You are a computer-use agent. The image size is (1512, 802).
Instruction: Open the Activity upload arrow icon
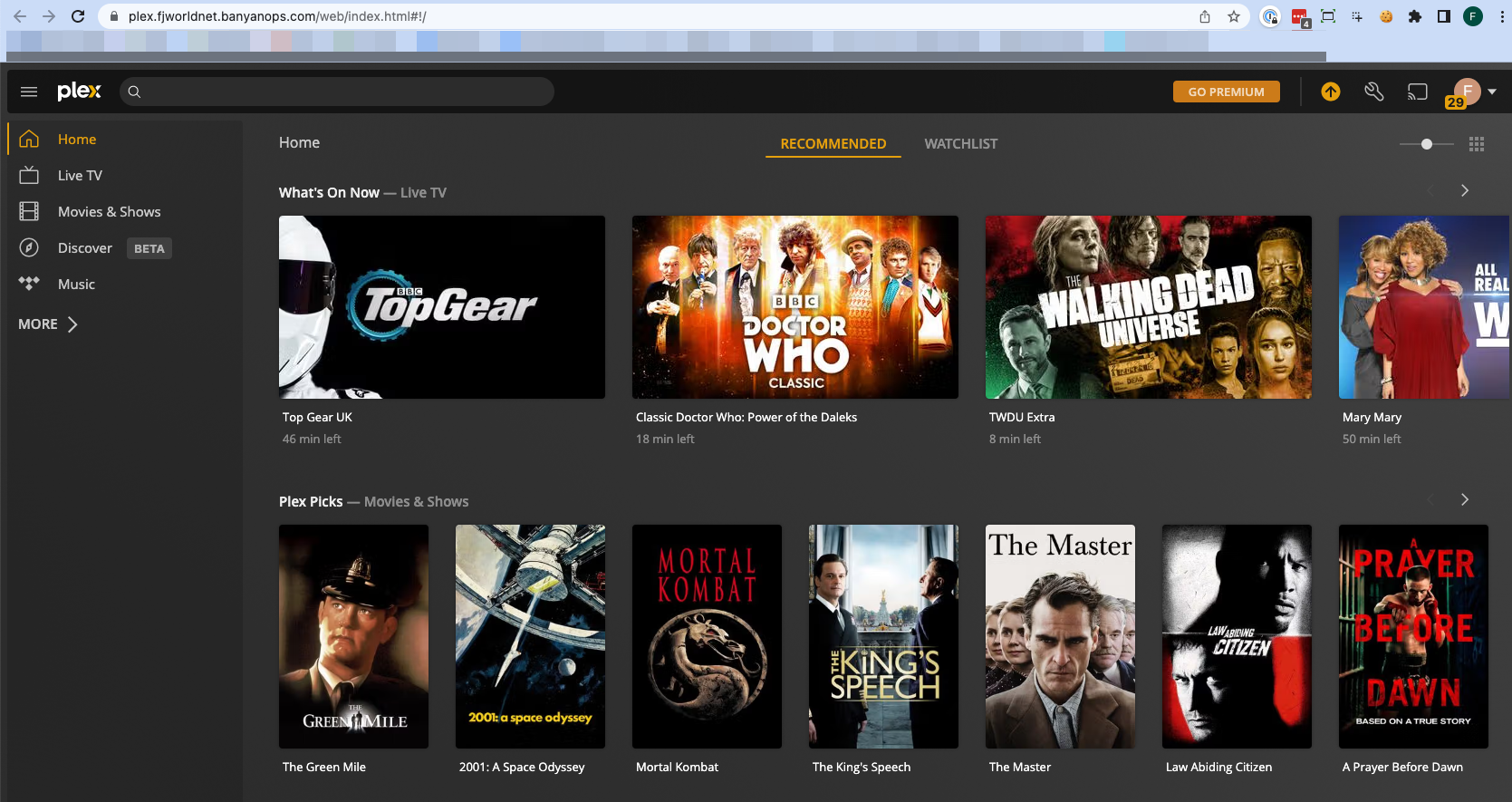click(x=1330, y=92)
